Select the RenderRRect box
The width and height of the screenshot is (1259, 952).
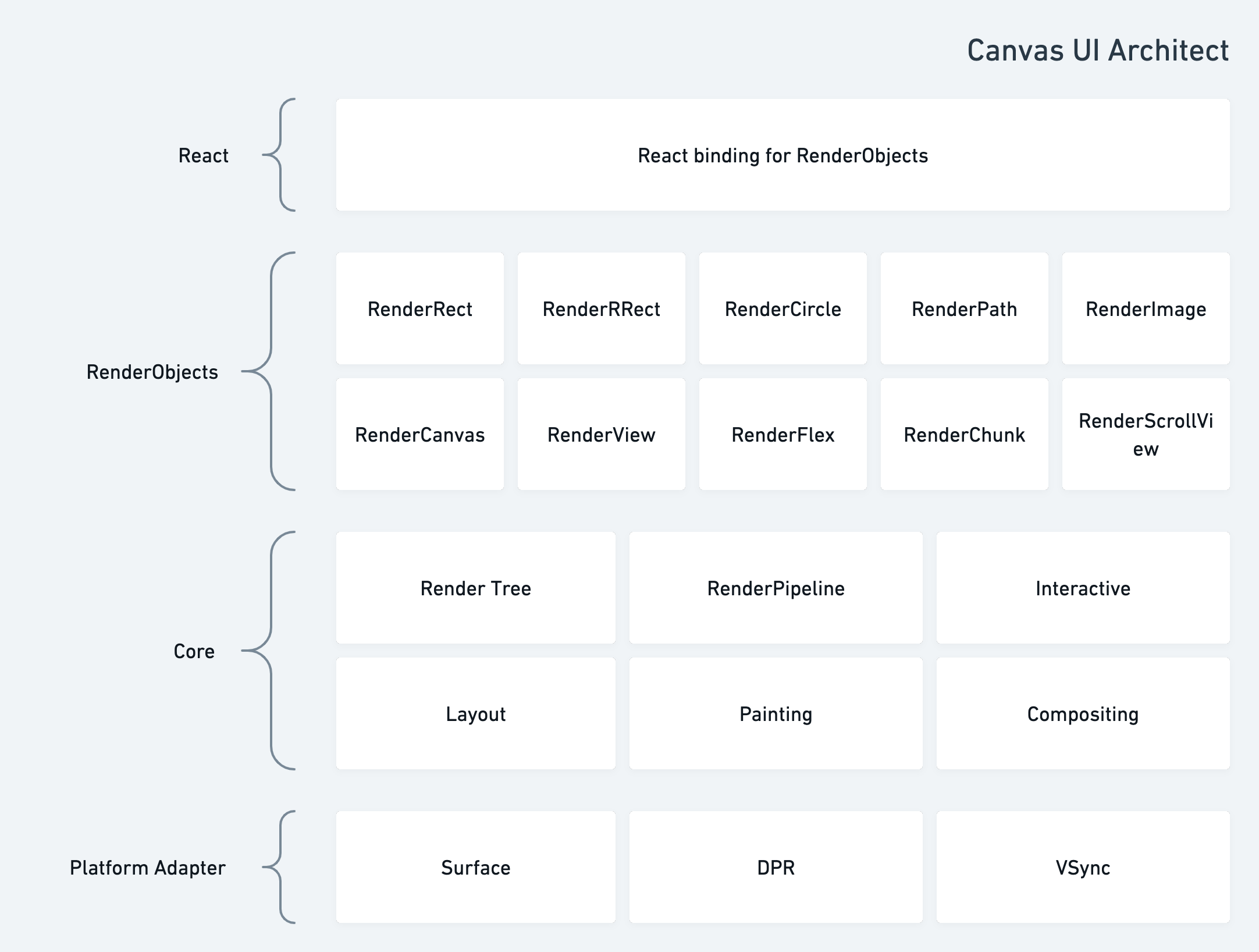(601, 308)
